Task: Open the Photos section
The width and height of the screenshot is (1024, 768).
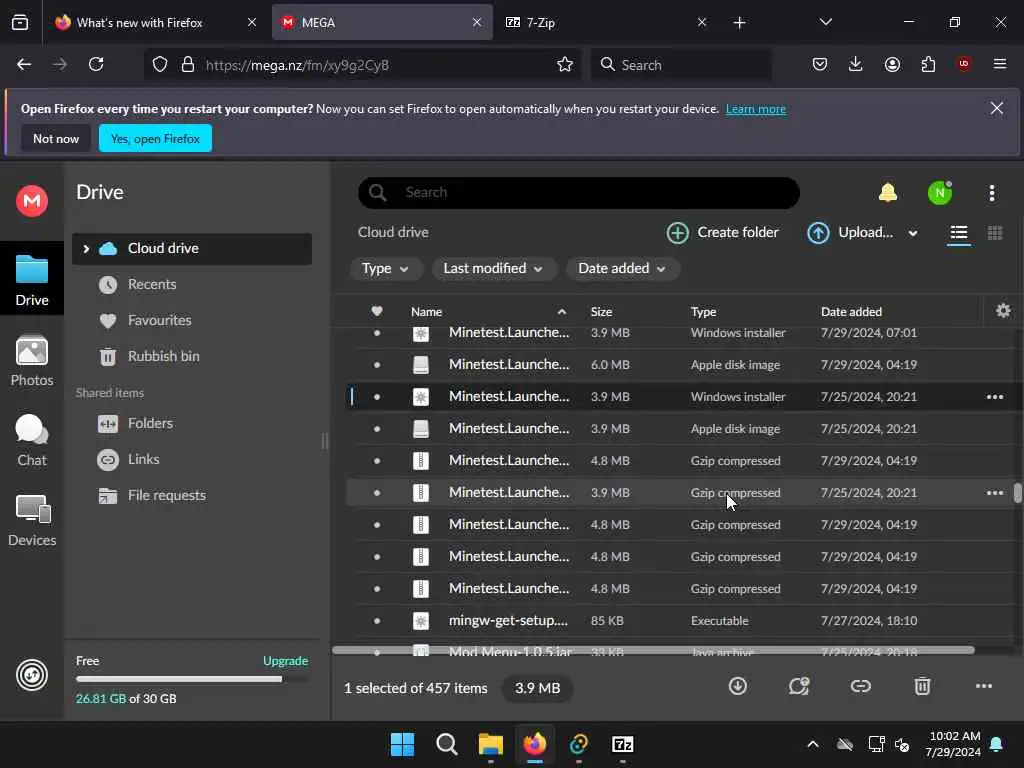Action: (x=32, y=360)
